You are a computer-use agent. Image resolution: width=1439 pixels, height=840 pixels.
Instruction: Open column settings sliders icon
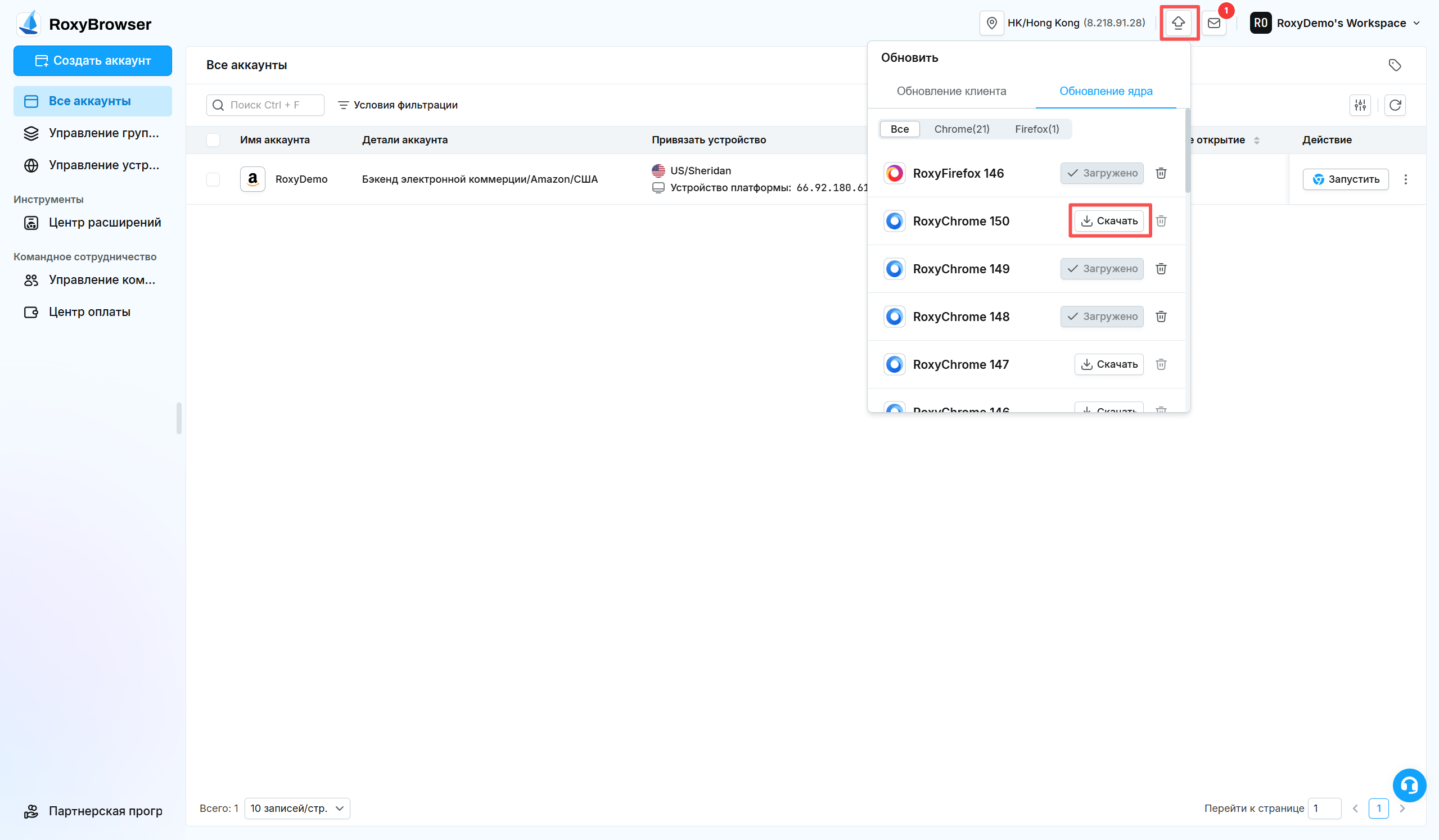1360,105
